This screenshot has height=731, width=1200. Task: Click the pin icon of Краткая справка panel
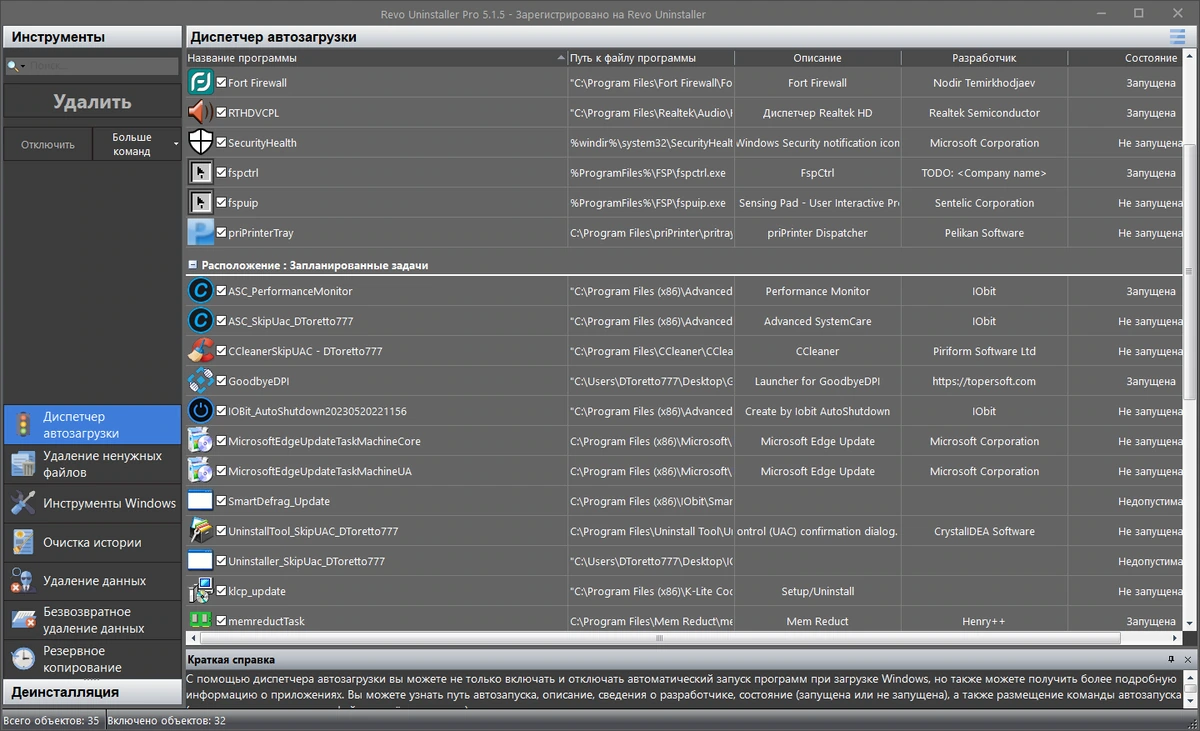tap(1171, 660)
